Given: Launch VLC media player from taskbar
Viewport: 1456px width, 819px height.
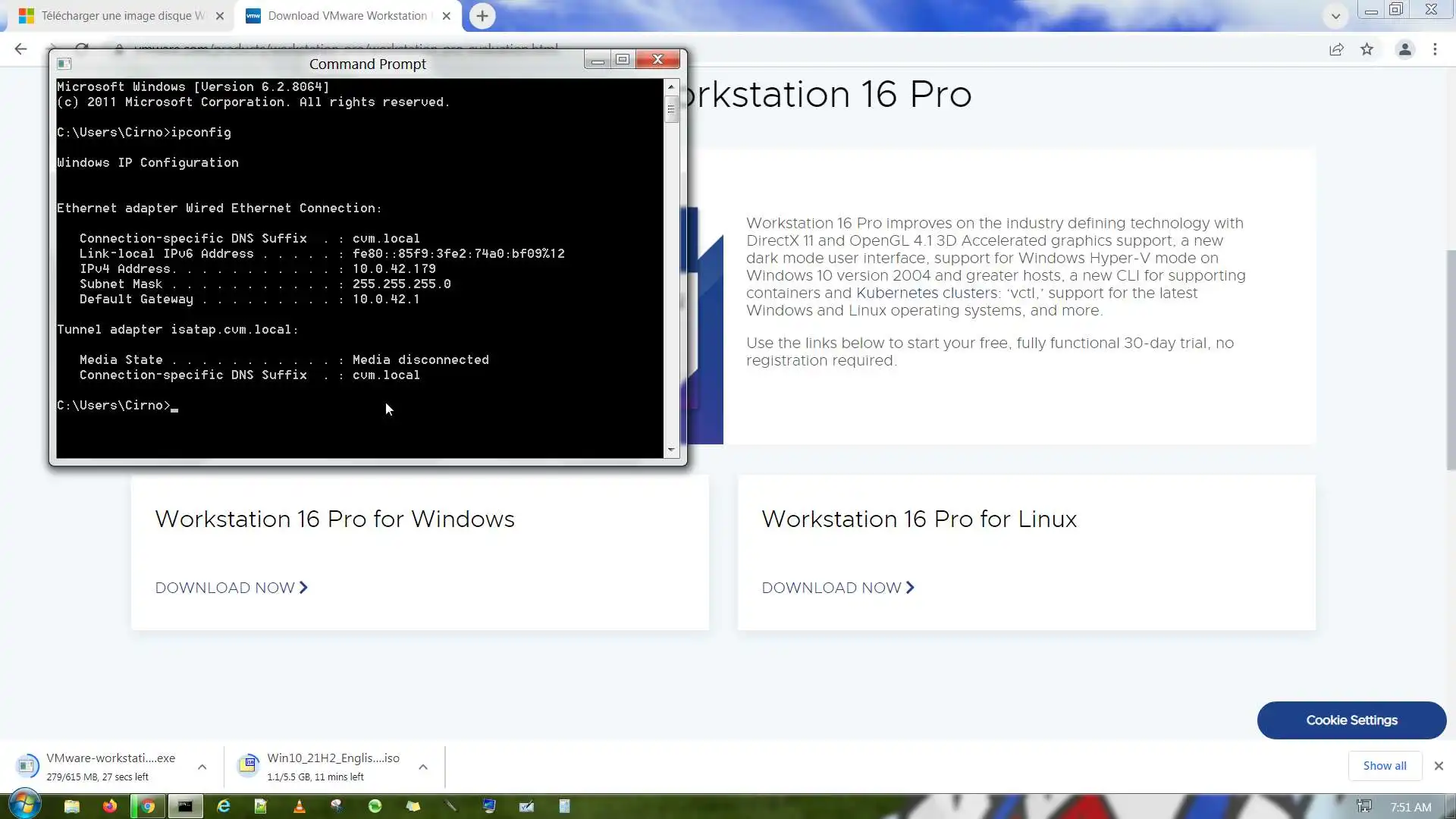Looking at the screenshot, I should pyautogui.click(x=299, y=806).
